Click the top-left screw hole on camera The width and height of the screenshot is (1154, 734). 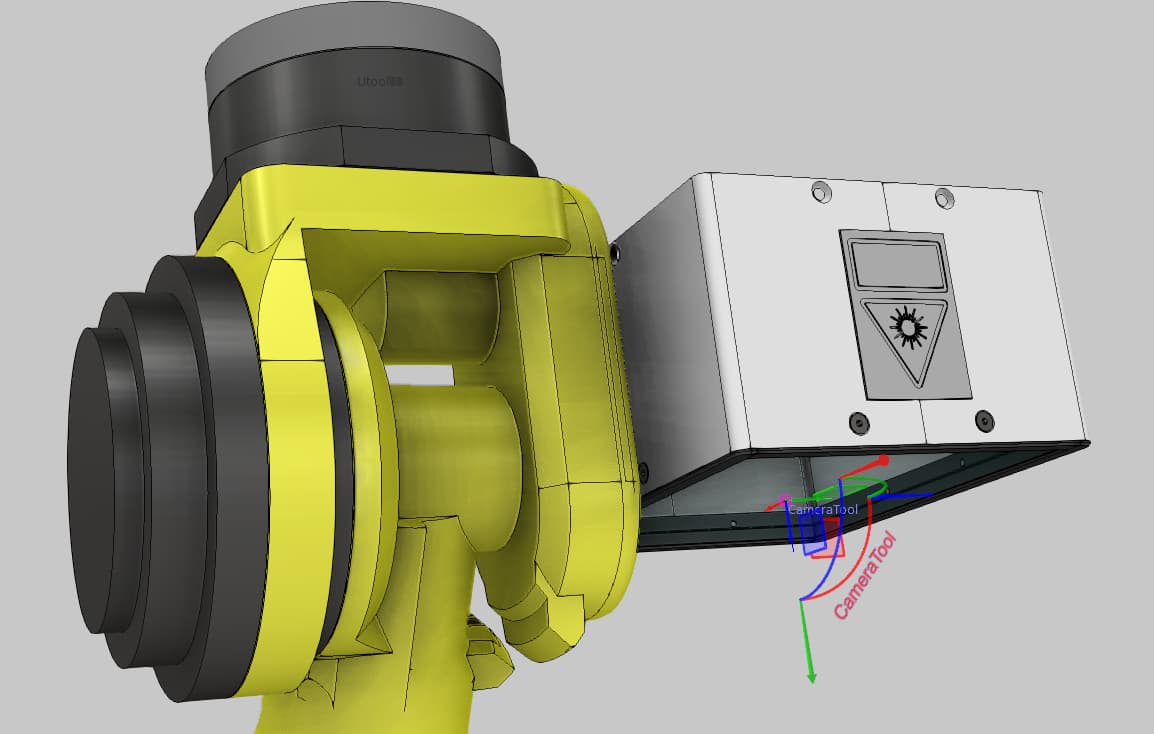coord(821,193)
